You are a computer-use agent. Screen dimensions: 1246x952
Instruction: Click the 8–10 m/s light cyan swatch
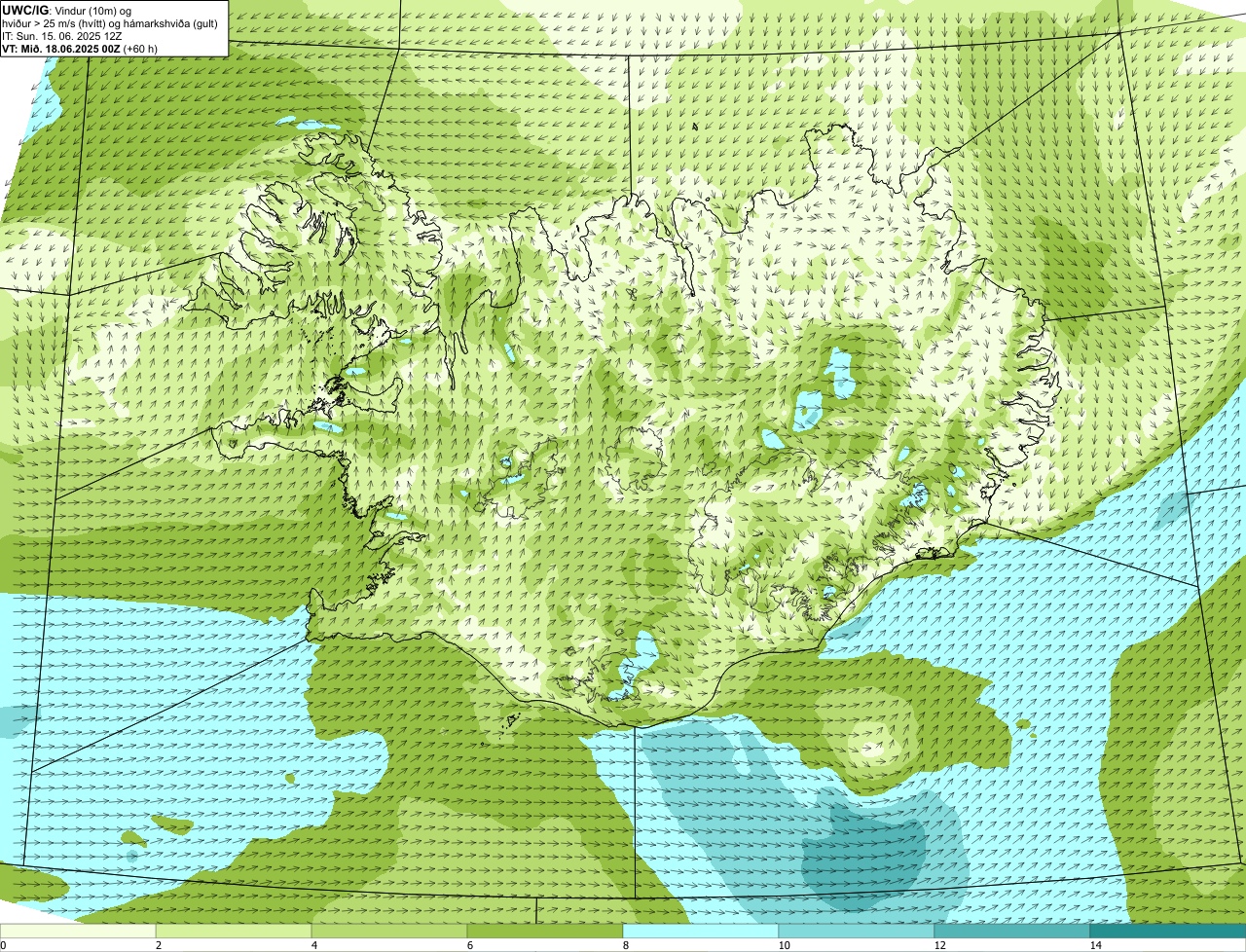pyautogui.click(x=701, y=932)
